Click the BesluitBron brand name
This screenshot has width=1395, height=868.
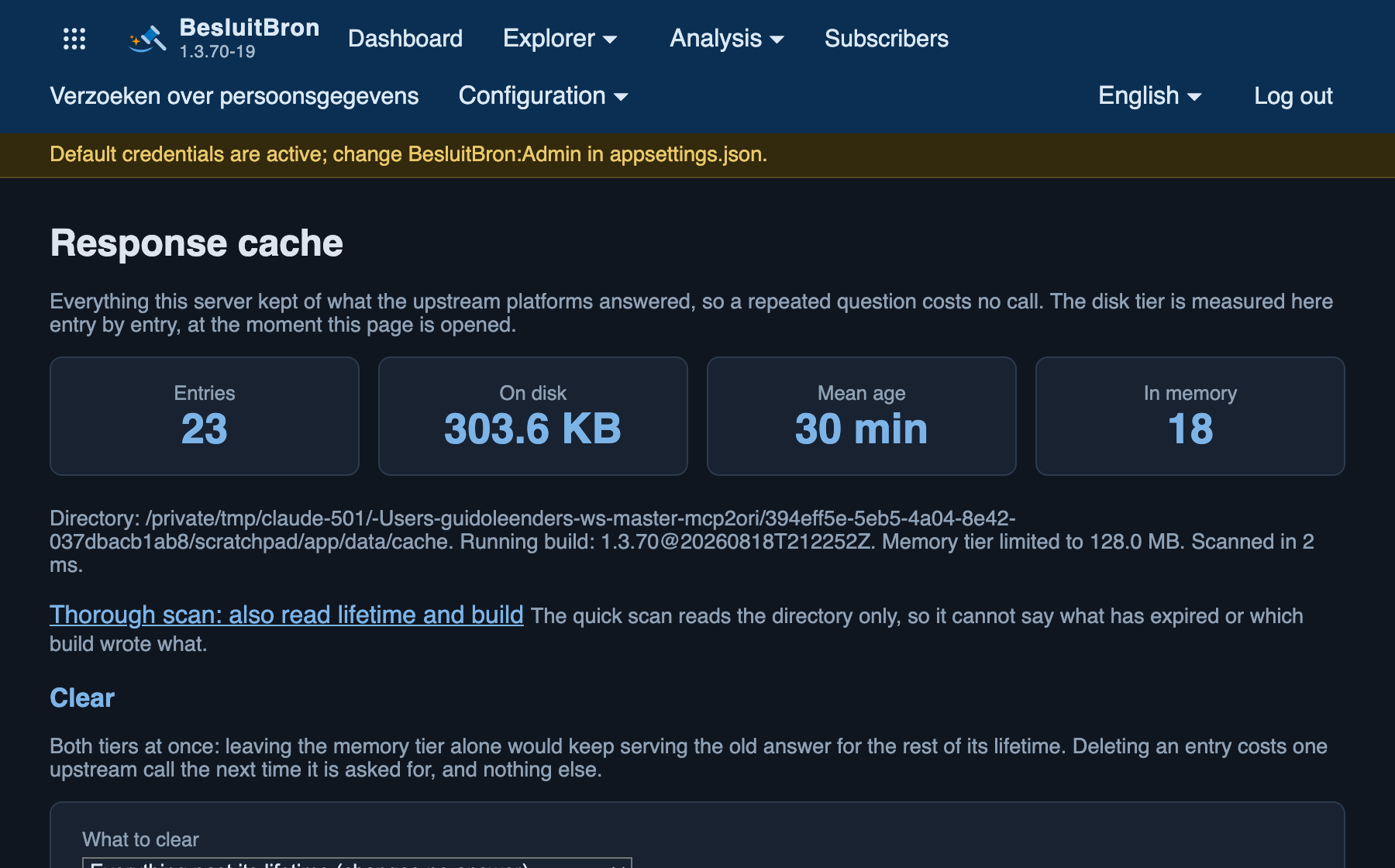250,28
